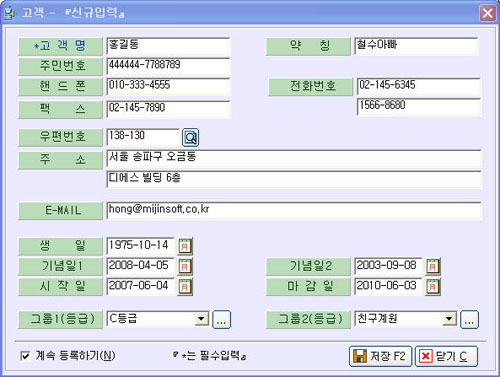Open group editor button next to C등급
The image size is (500, 377).
pyautogui.click(x=221, y=319)
